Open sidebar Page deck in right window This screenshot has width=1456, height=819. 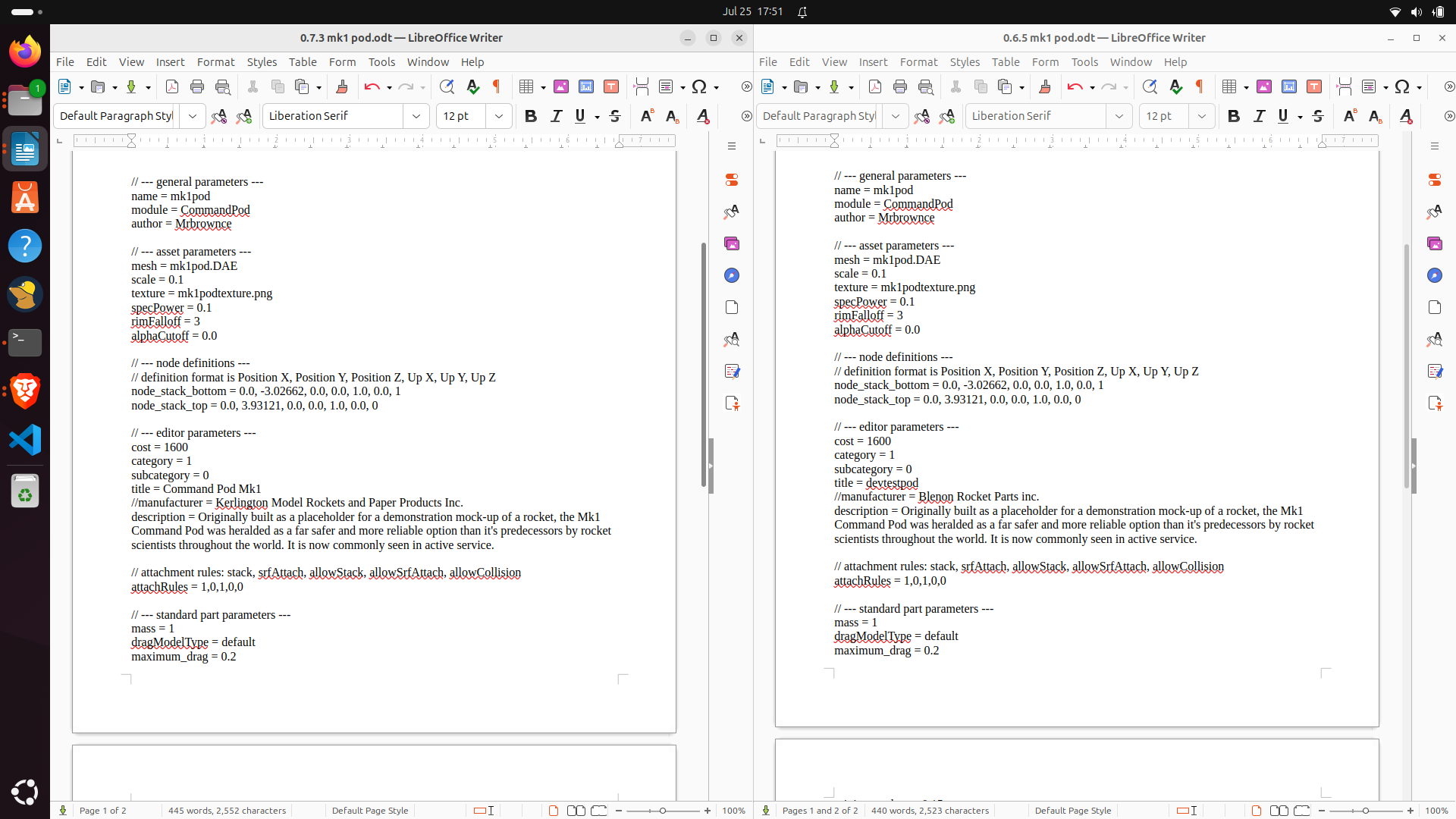(1435, 307)
